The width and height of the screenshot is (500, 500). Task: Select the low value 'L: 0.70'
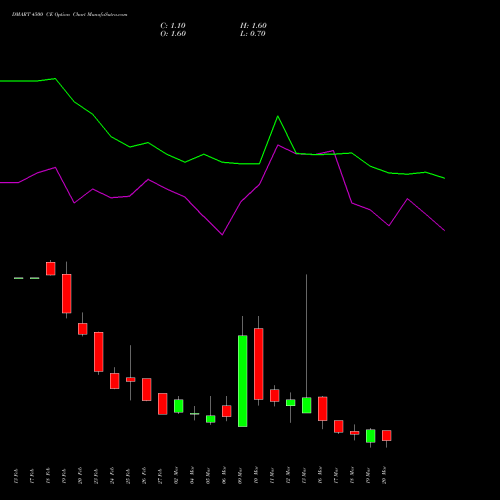tap(253, 34)
